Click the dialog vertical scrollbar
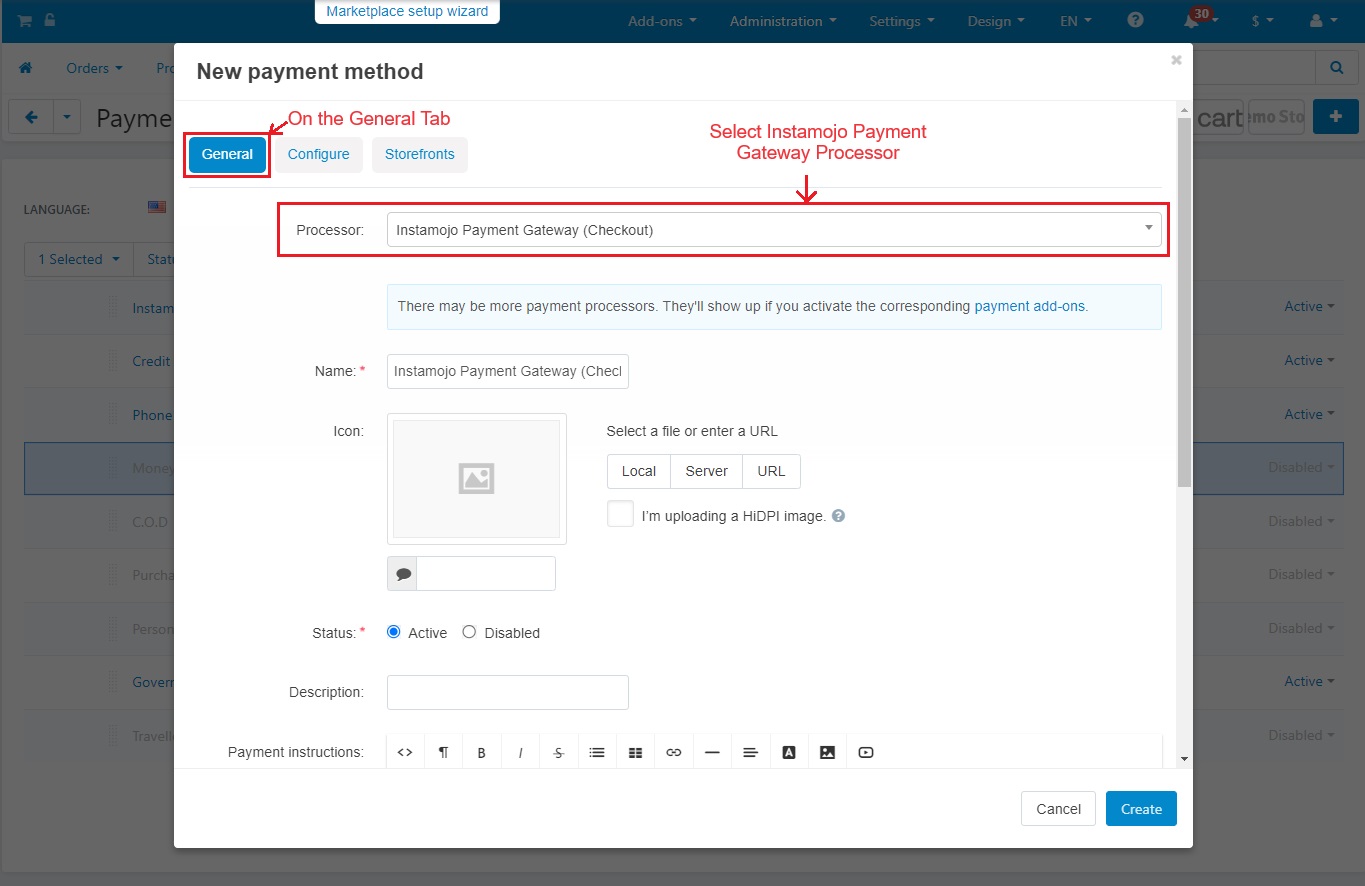This screenshot has height=886, width=1365. (x=1185, y=305)
